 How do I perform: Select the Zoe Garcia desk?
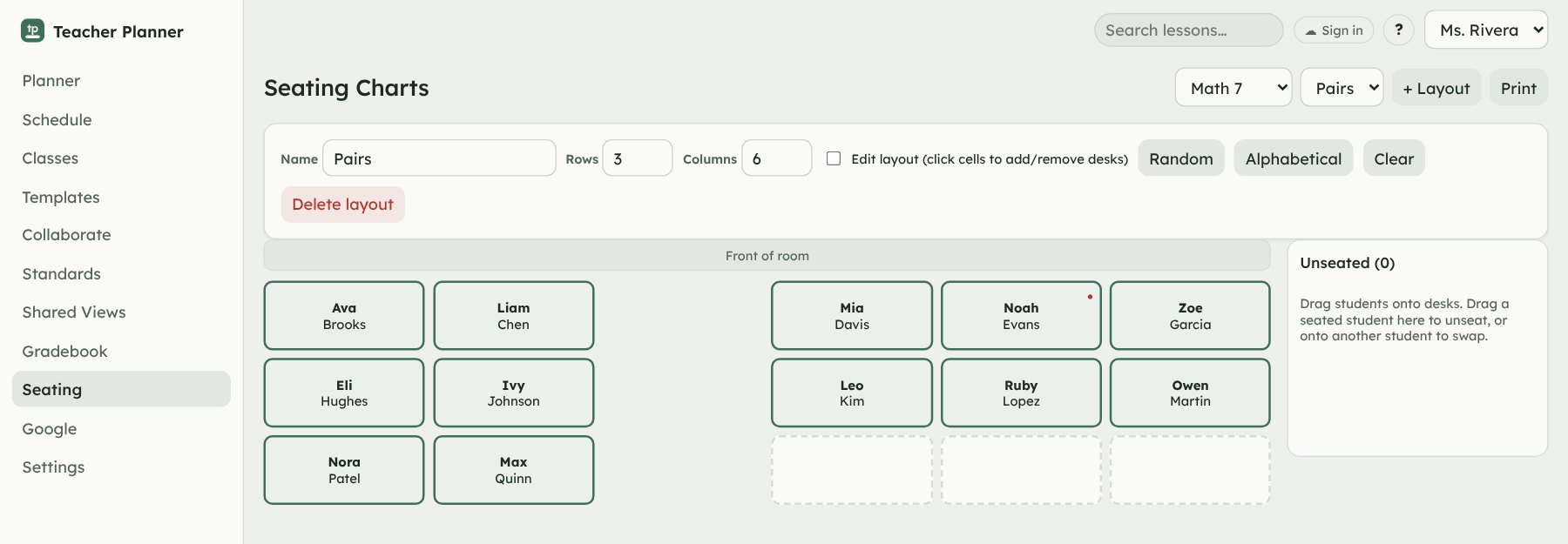point(1190,316)
